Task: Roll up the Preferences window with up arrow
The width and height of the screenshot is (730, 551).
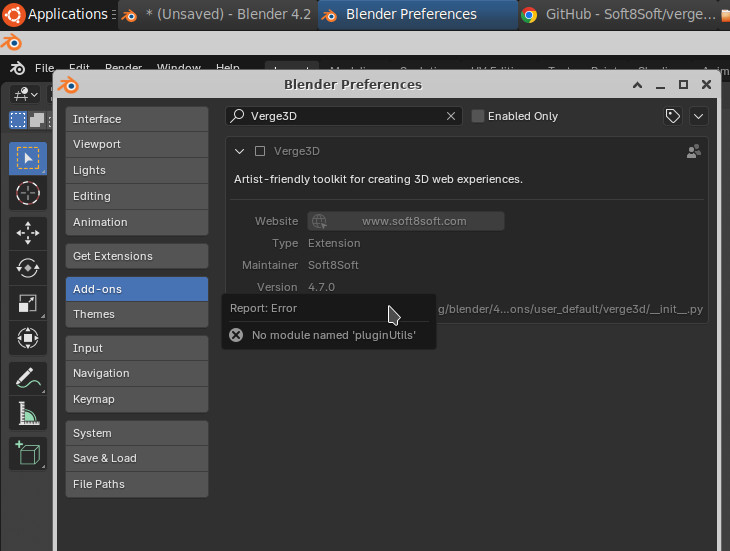Action: tap(637, 85)
